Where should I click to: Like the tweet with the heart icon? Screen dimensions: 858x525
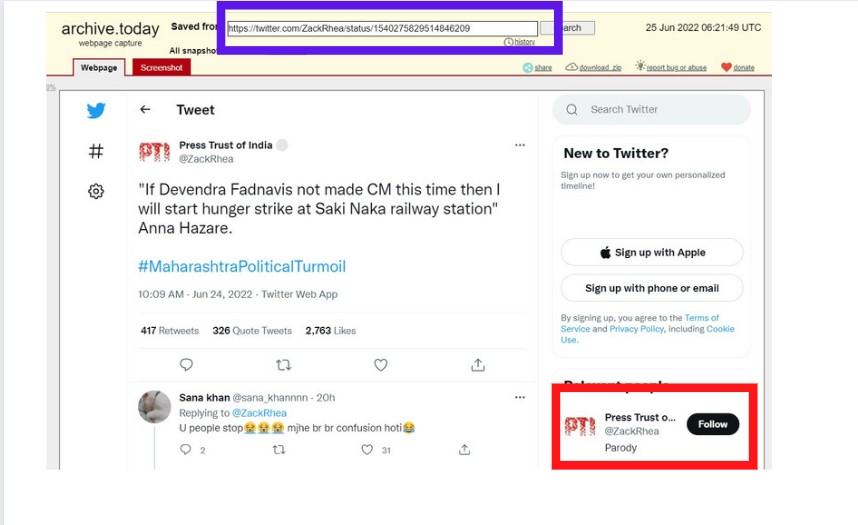click(380, 365)
